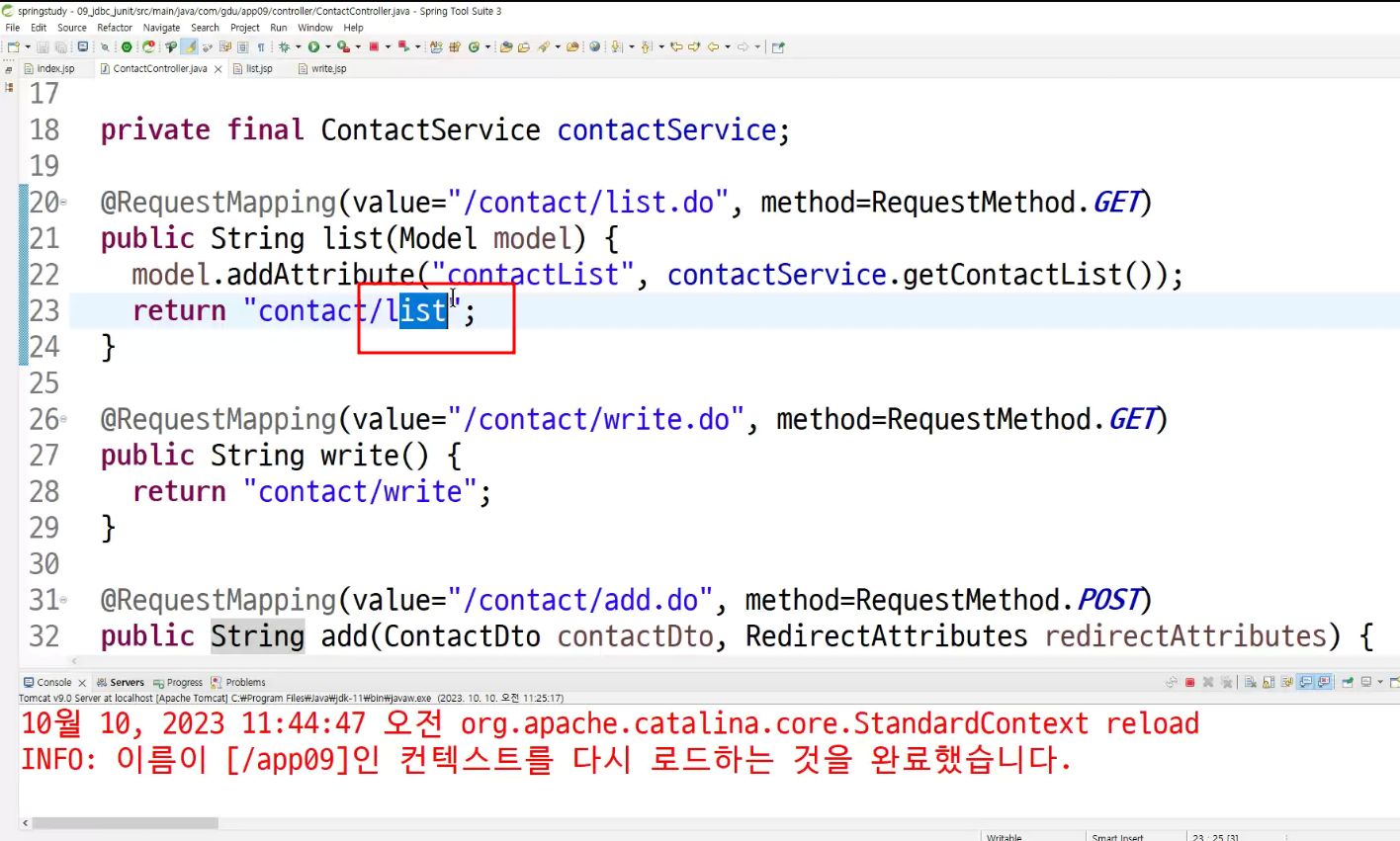
Task: Open the Window menu
Action: (315, 28)
